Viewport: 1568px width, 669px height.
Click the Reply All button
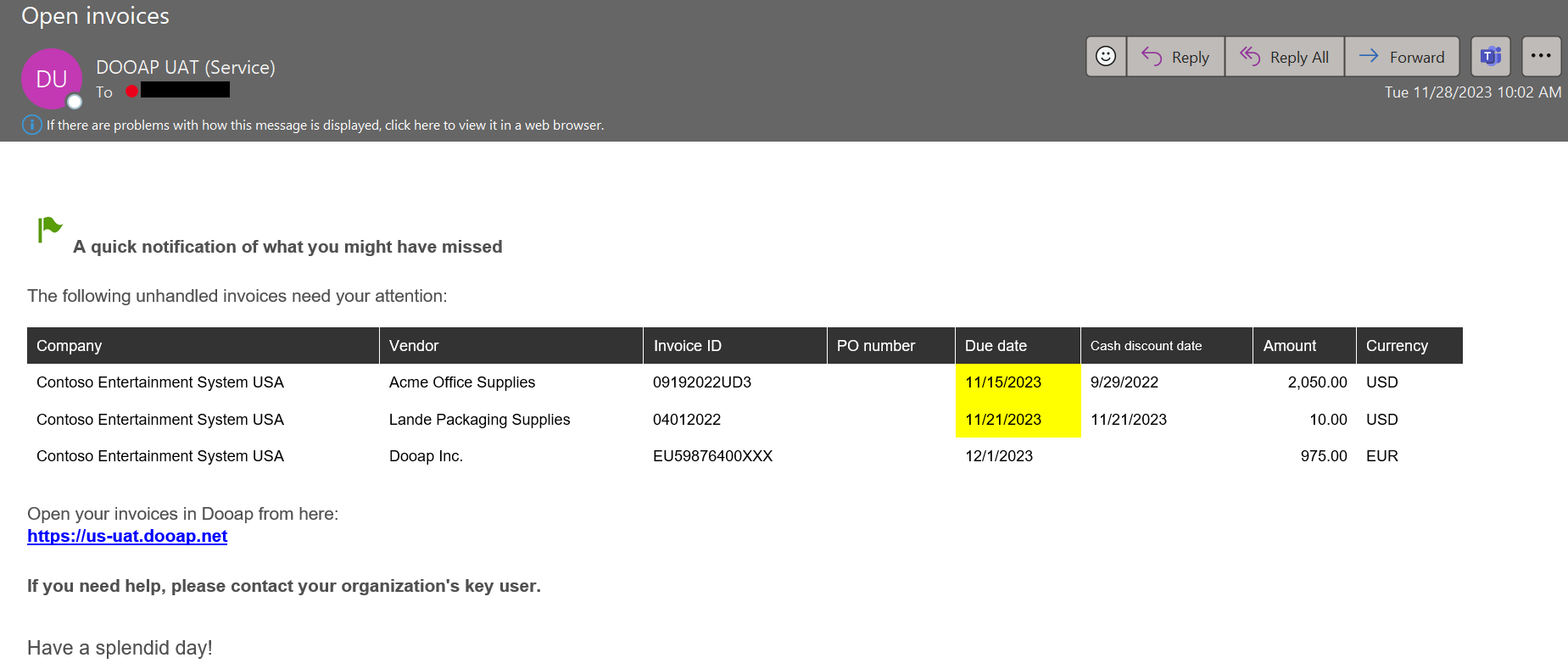coord(1285,57)
